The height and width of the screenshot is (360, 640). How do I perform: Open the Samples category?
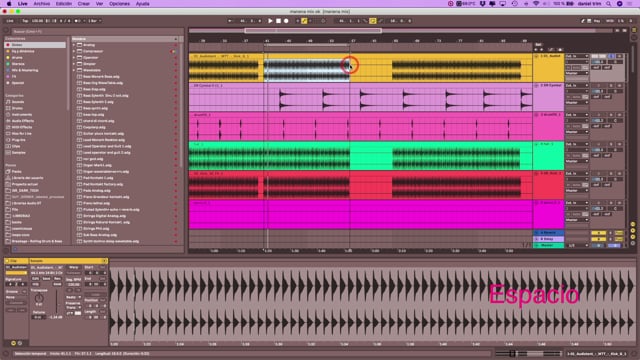pyautogui.click(x=18, y=153)
